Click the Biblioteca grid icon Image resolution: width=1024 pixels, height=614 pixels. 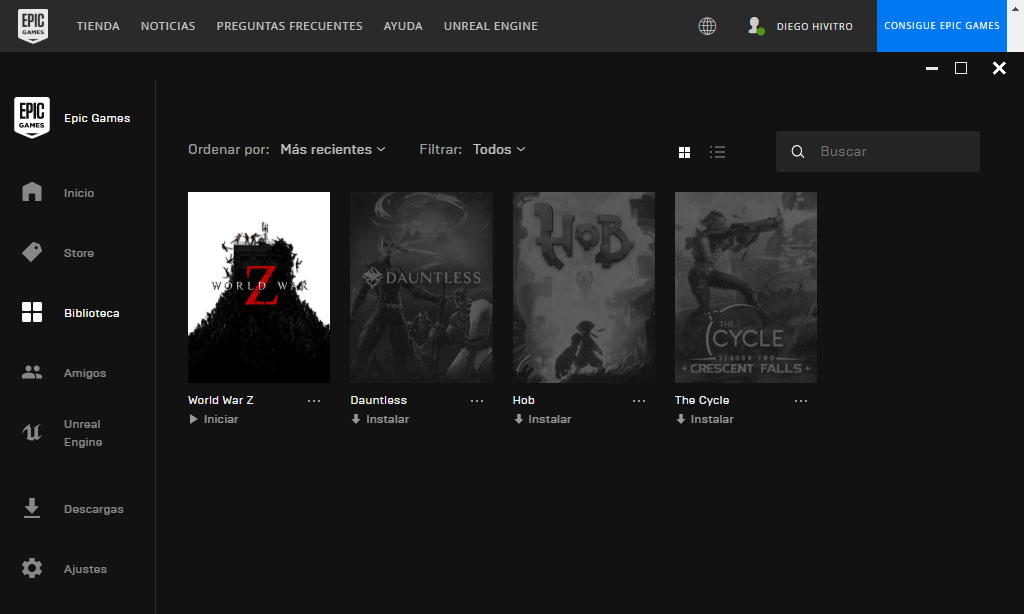pos(31,312)
